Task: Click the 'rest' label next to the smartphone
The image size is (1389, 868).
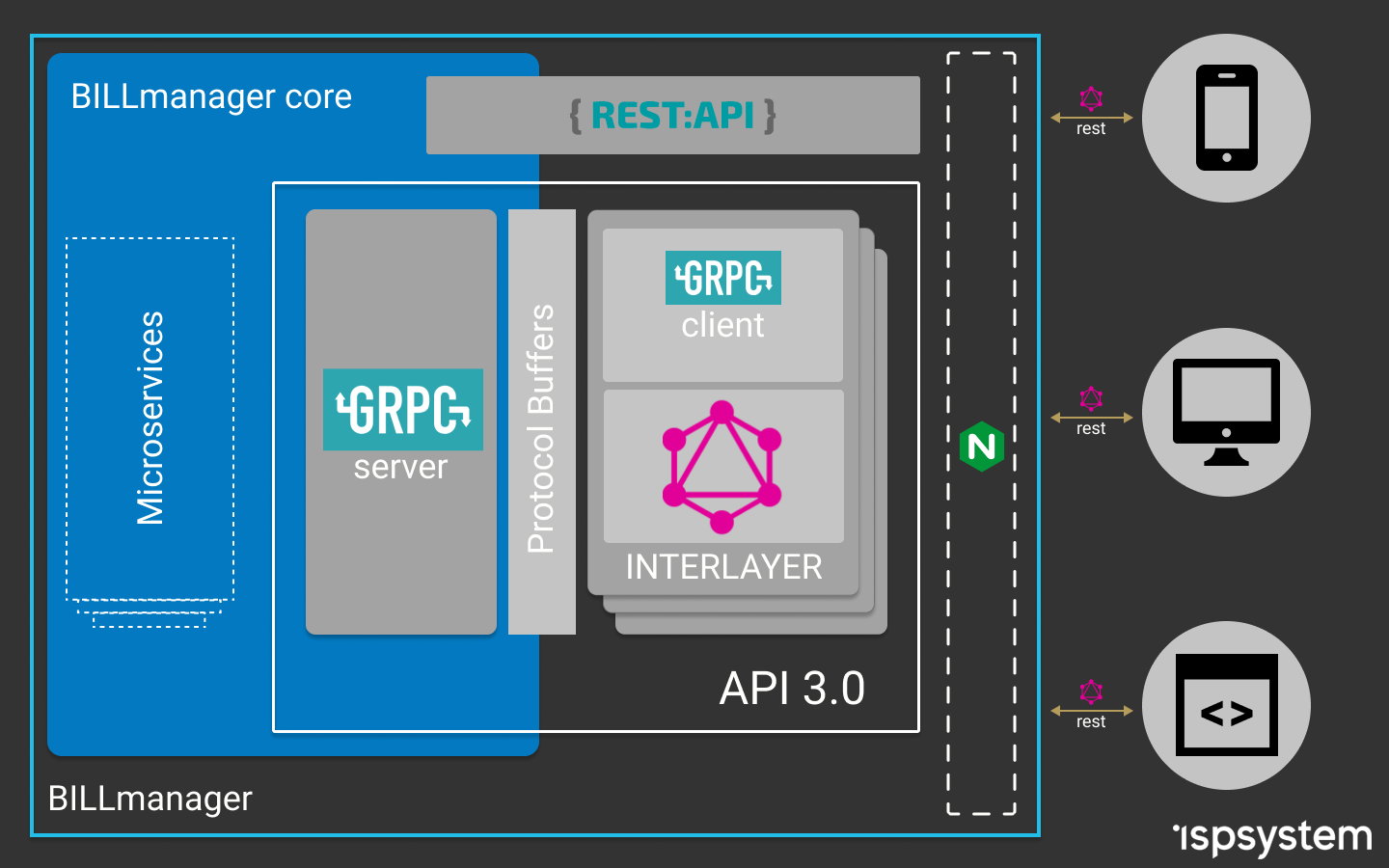Action: 1091,129
